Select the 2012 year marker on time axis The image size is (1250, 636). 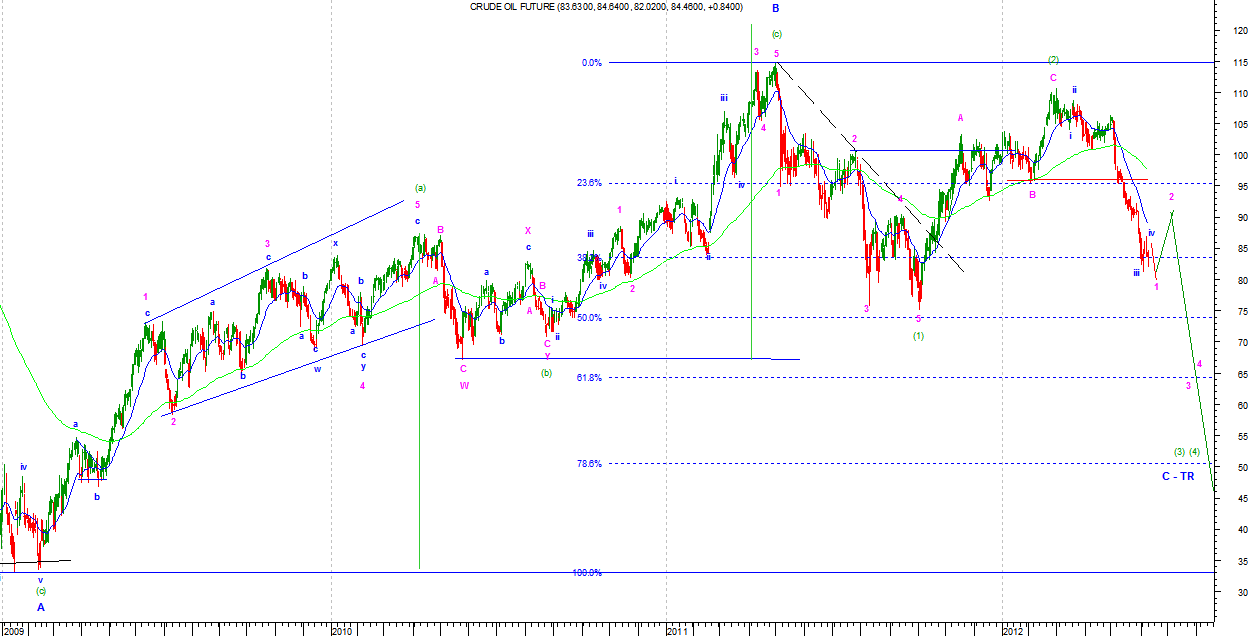pyautogui.click(x=1012, y=630)
